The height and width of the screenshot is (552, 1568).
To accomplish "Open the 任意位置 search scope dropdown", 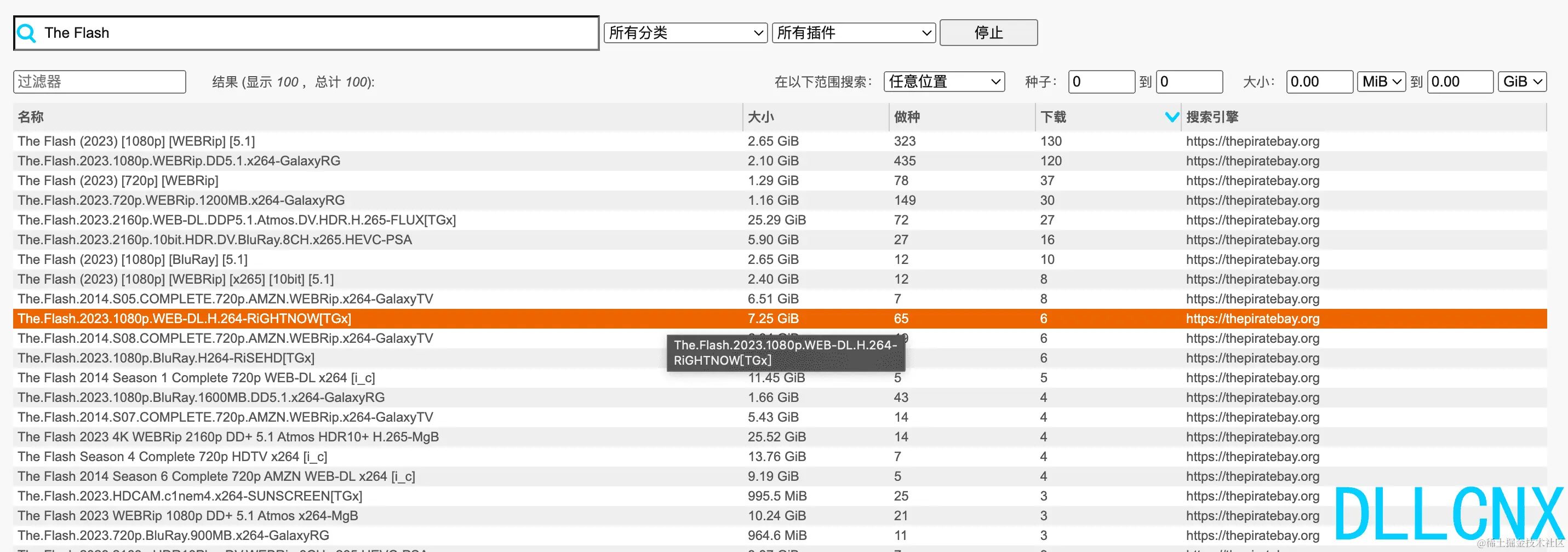I will 943,82.
